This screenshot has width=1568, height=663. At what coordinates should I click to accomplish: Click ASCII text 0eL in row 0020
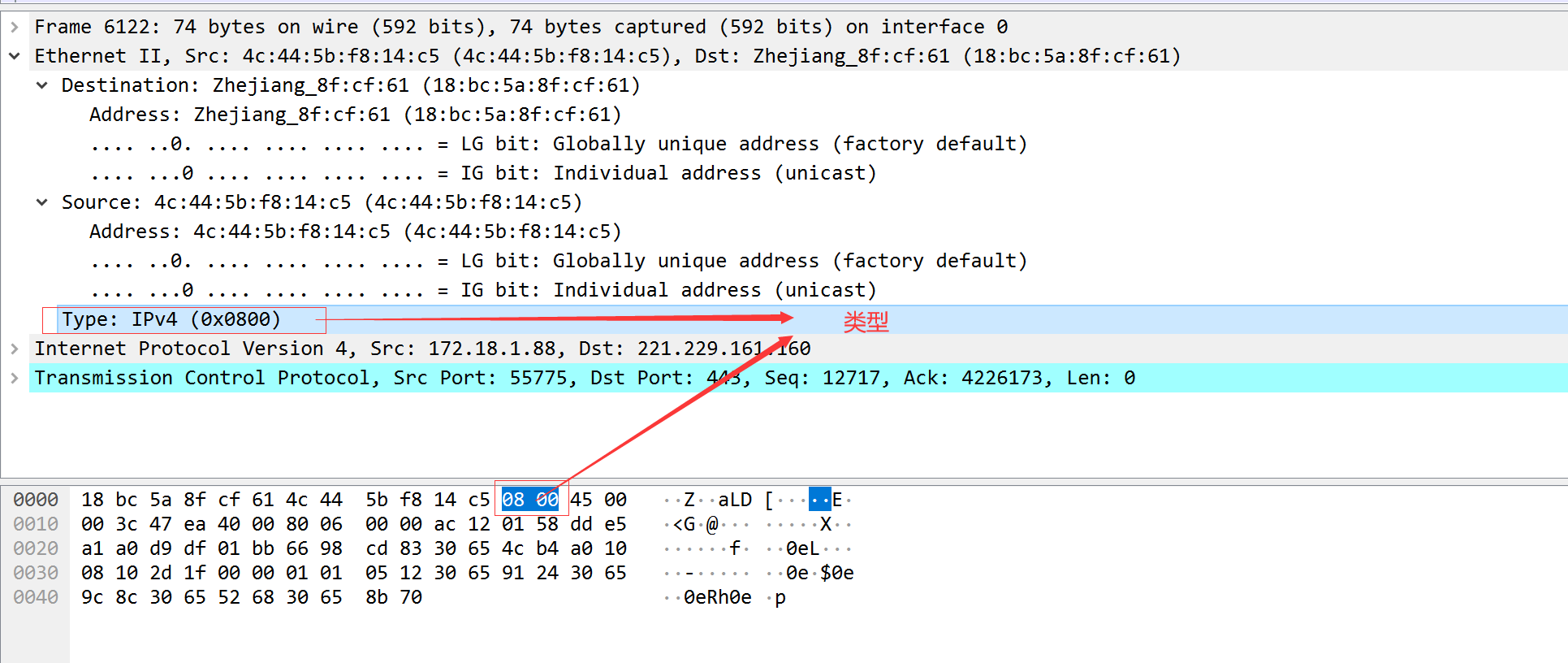tap(803, 548)
